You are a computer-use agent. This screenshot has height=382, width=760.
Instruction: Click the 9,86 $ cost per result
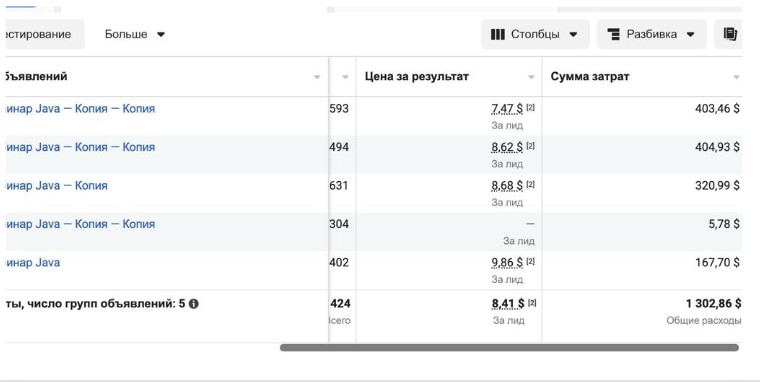click(507, 262)
